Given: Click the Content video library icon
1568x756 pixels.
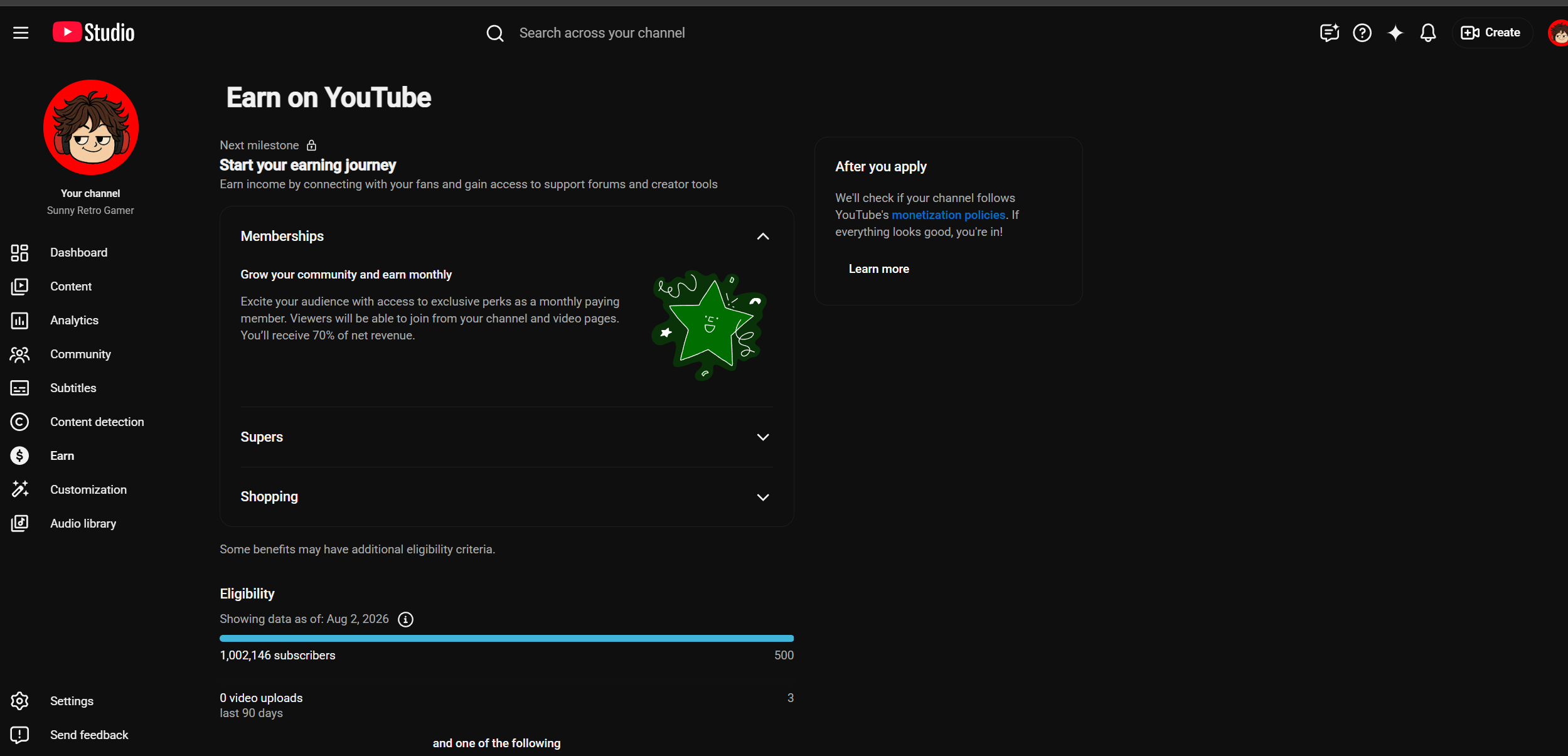Looking at the screenshot, I should 19,287.
